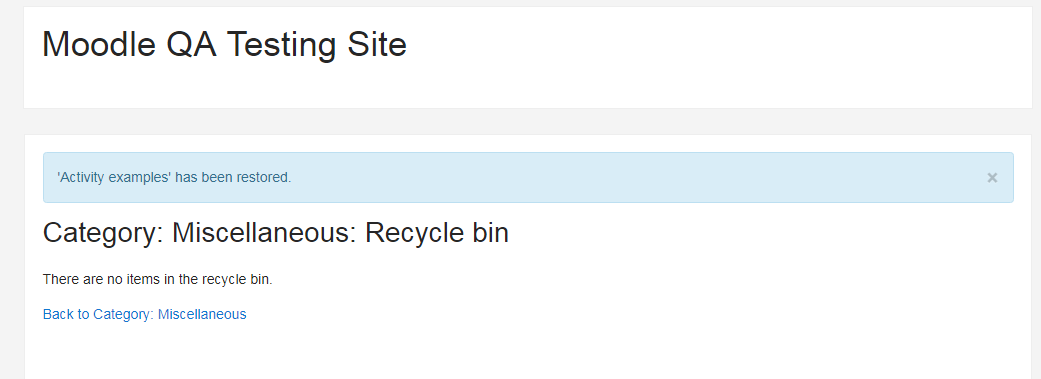
Task: Click the 'There are no items' notice text
Action: click(x=158, y=279)
